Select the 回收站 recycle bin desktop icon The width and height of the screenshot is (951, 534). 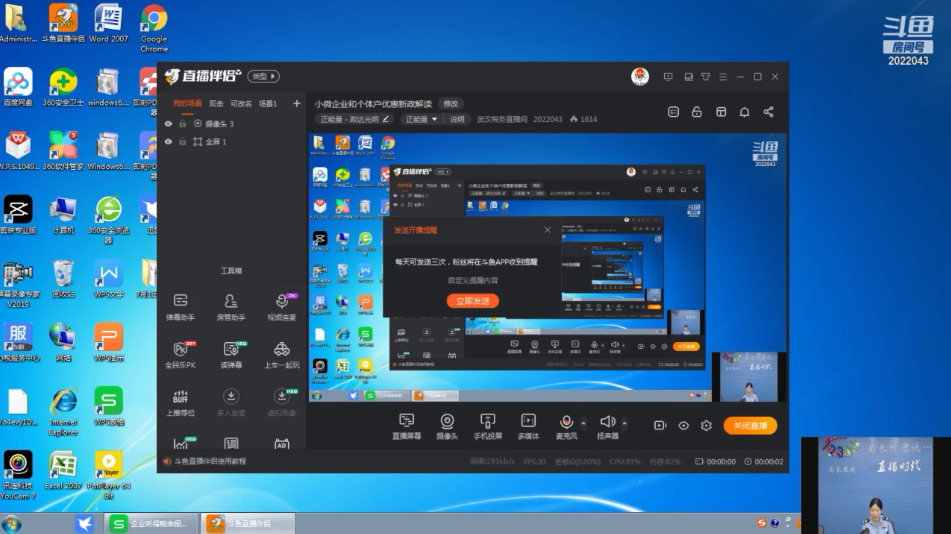[x=63, y=279]
